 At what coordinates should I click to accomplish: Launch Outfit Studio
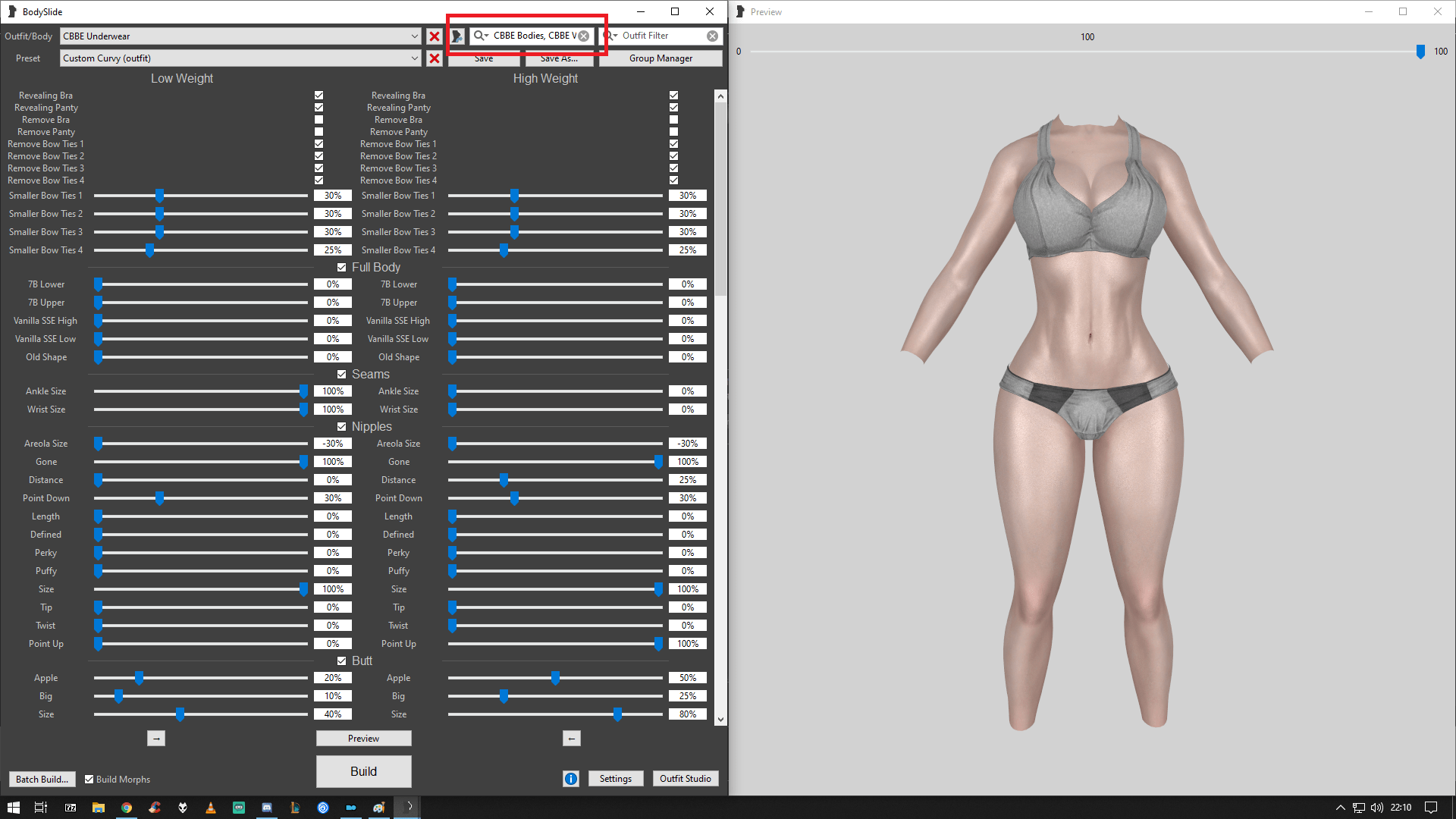click(686, 779)
